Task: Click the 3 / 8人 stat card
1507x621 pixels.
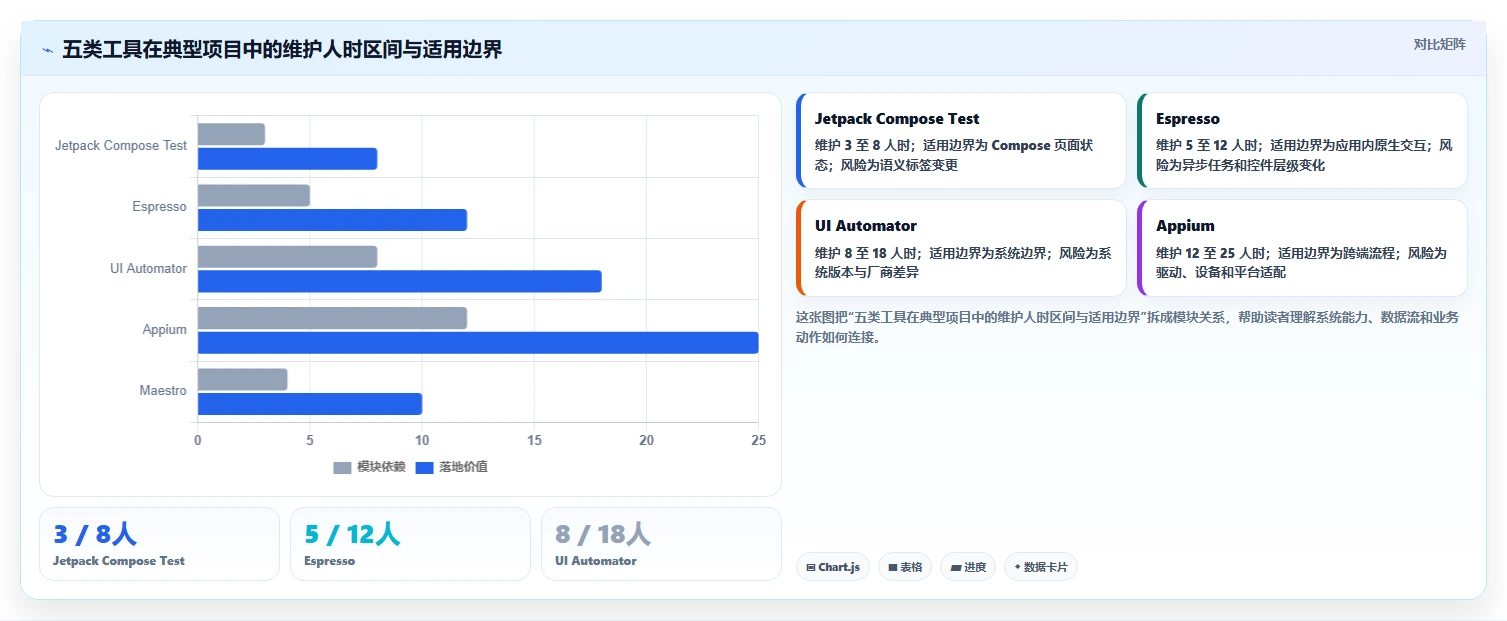Action: coord(159,544)
